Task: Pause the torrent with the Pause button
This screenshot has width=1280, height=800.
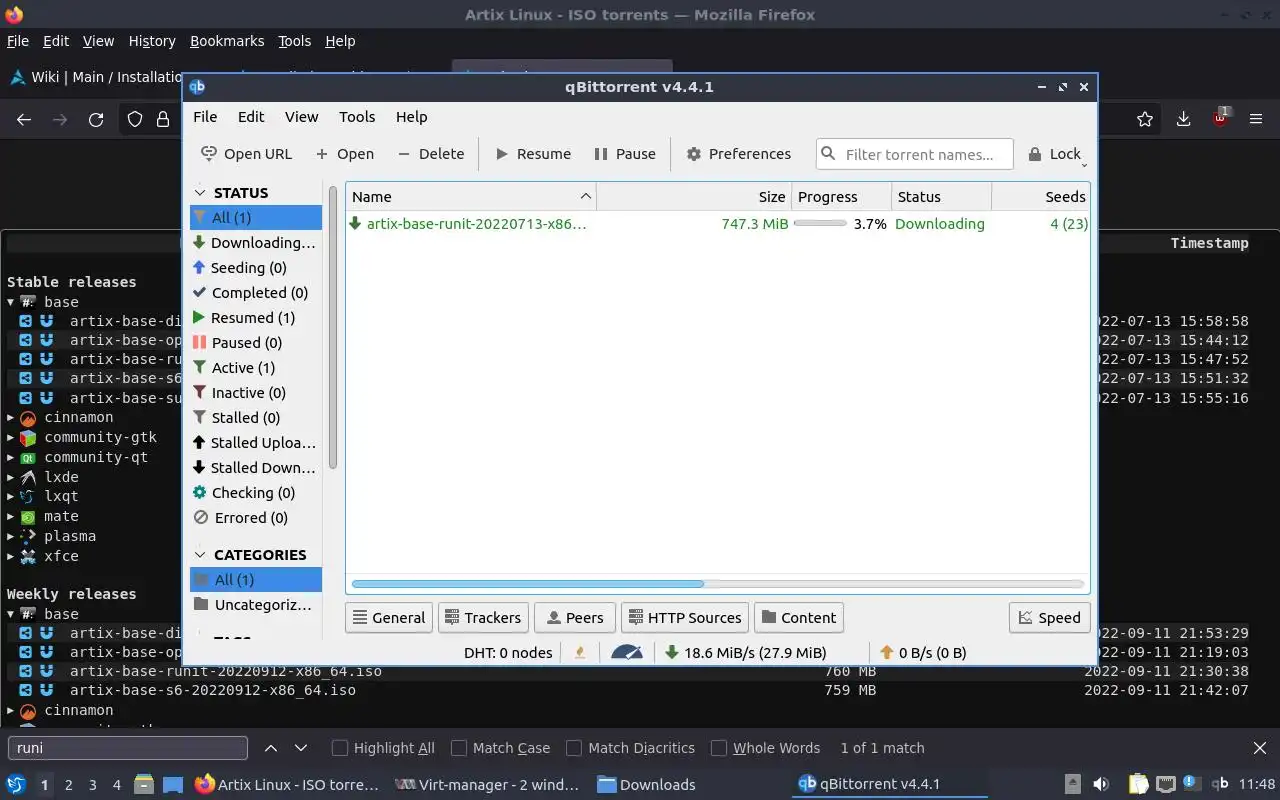Action: point(625,154)
